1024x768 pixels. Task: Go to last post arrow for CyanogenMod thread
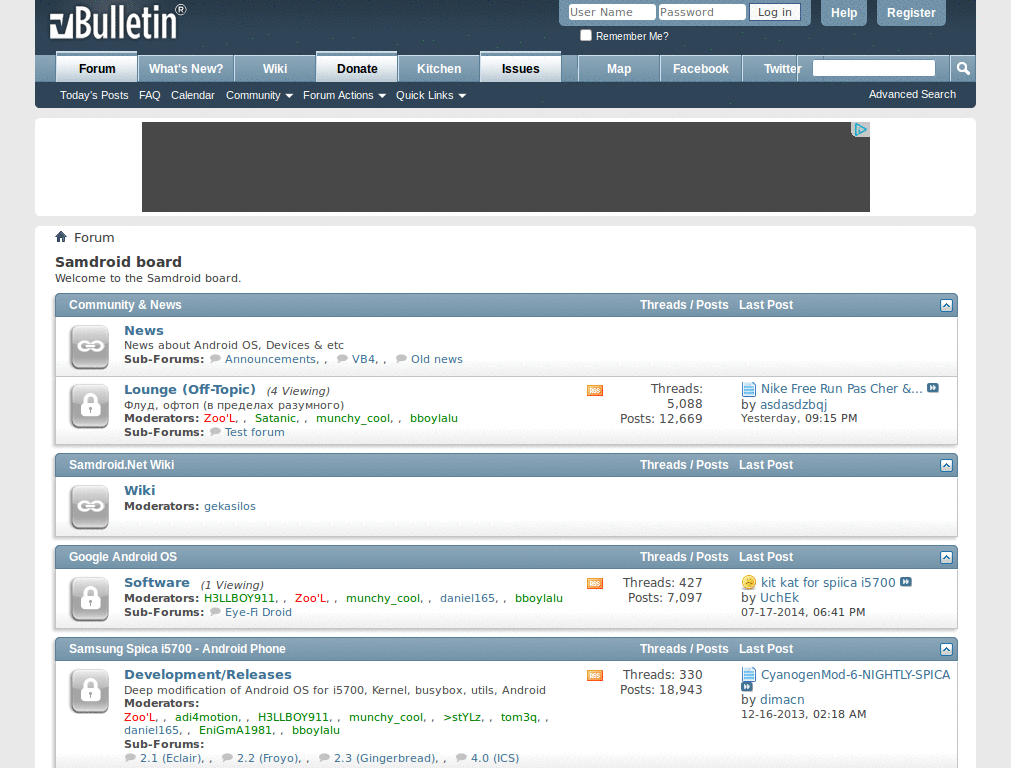tap(747, 687)
